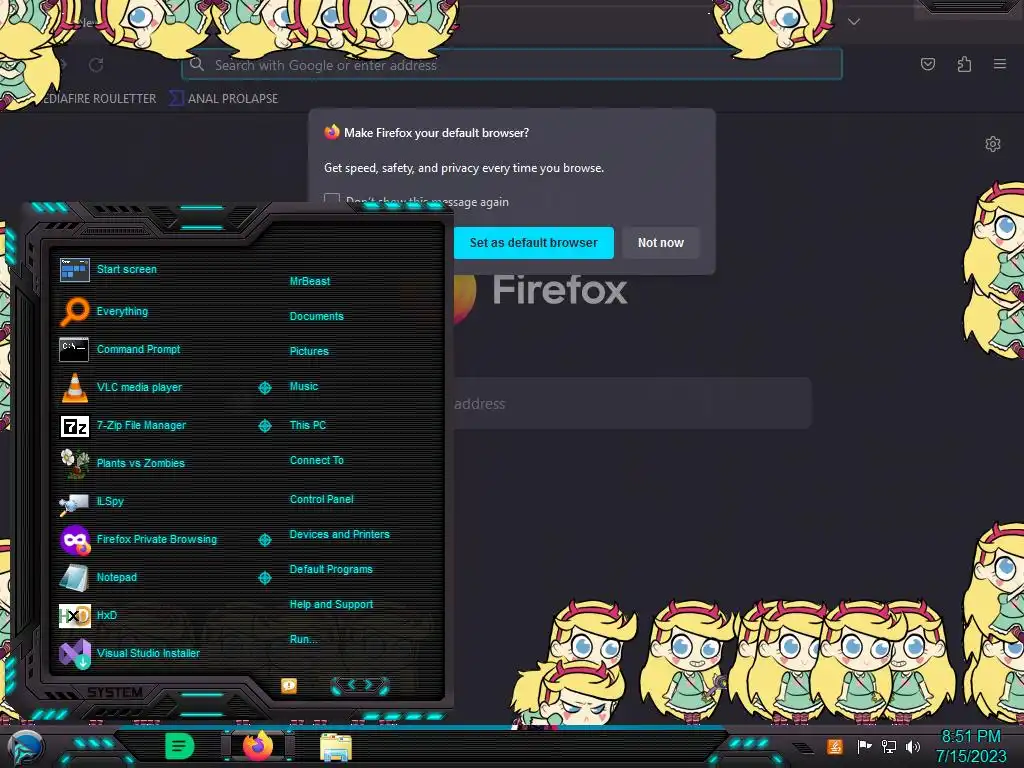Open the green app on the taskbar
The width and height of the screenshot is (1024, 768).
180,746
